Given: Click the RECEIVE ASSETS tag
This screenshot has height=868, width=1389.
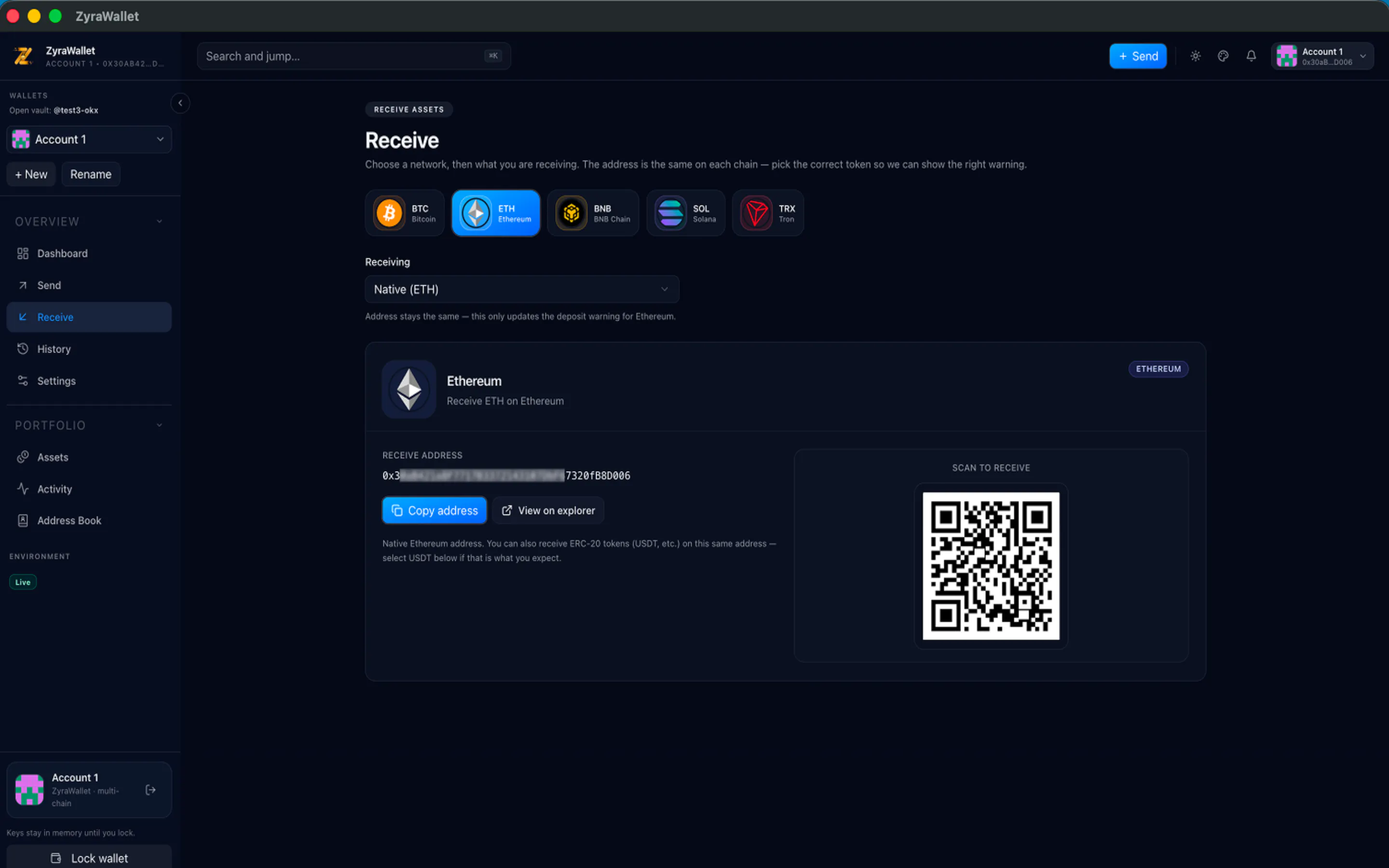Looking at the screenshot, I should 409,109.
